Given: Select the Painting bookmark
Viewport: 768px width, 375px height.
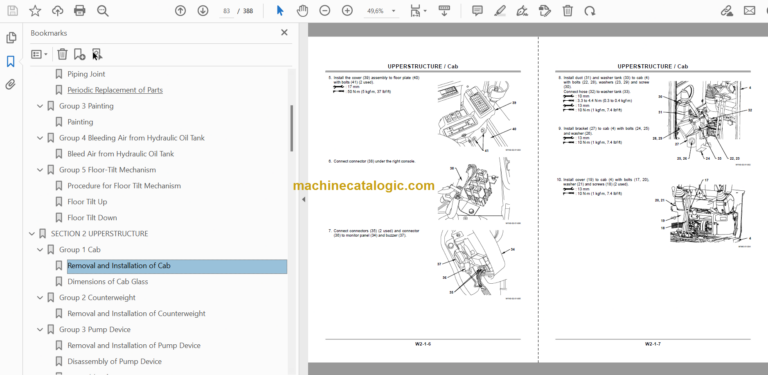Looking at the screenshot, I should (x=80, y=122).
